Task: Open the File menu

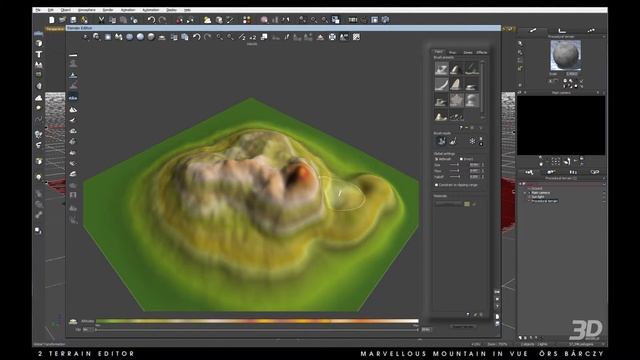Action: coord(38,10)
